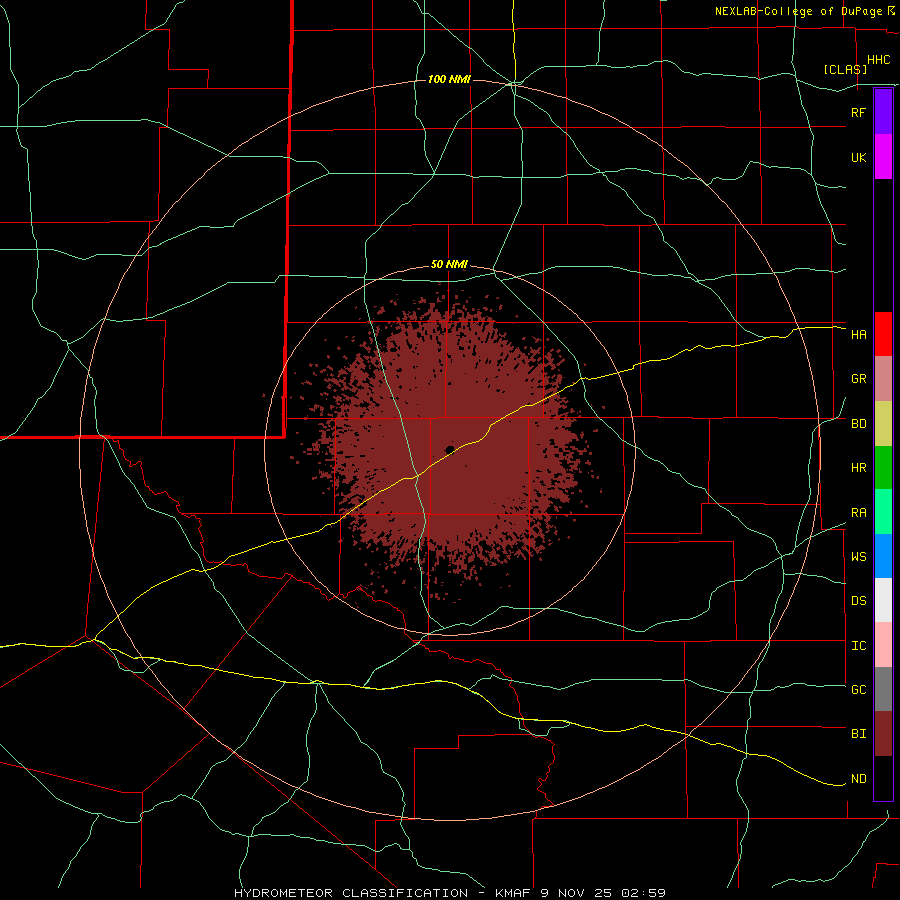Click the 'HR' legend label
Viewport: 900px width, 900px height.
click(858, 468)
